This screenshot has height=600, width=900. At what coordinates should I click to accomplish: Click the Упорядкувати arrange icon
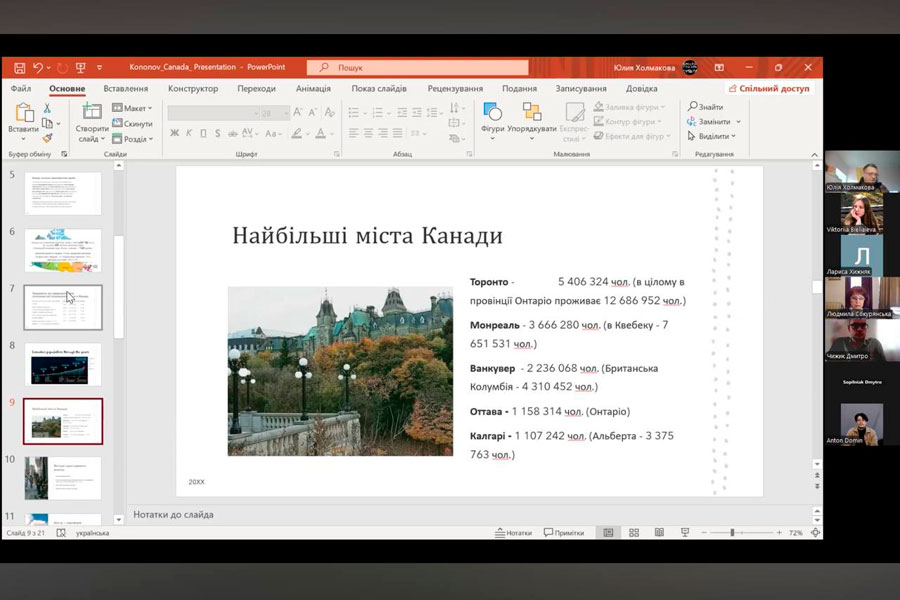[531, 117]
